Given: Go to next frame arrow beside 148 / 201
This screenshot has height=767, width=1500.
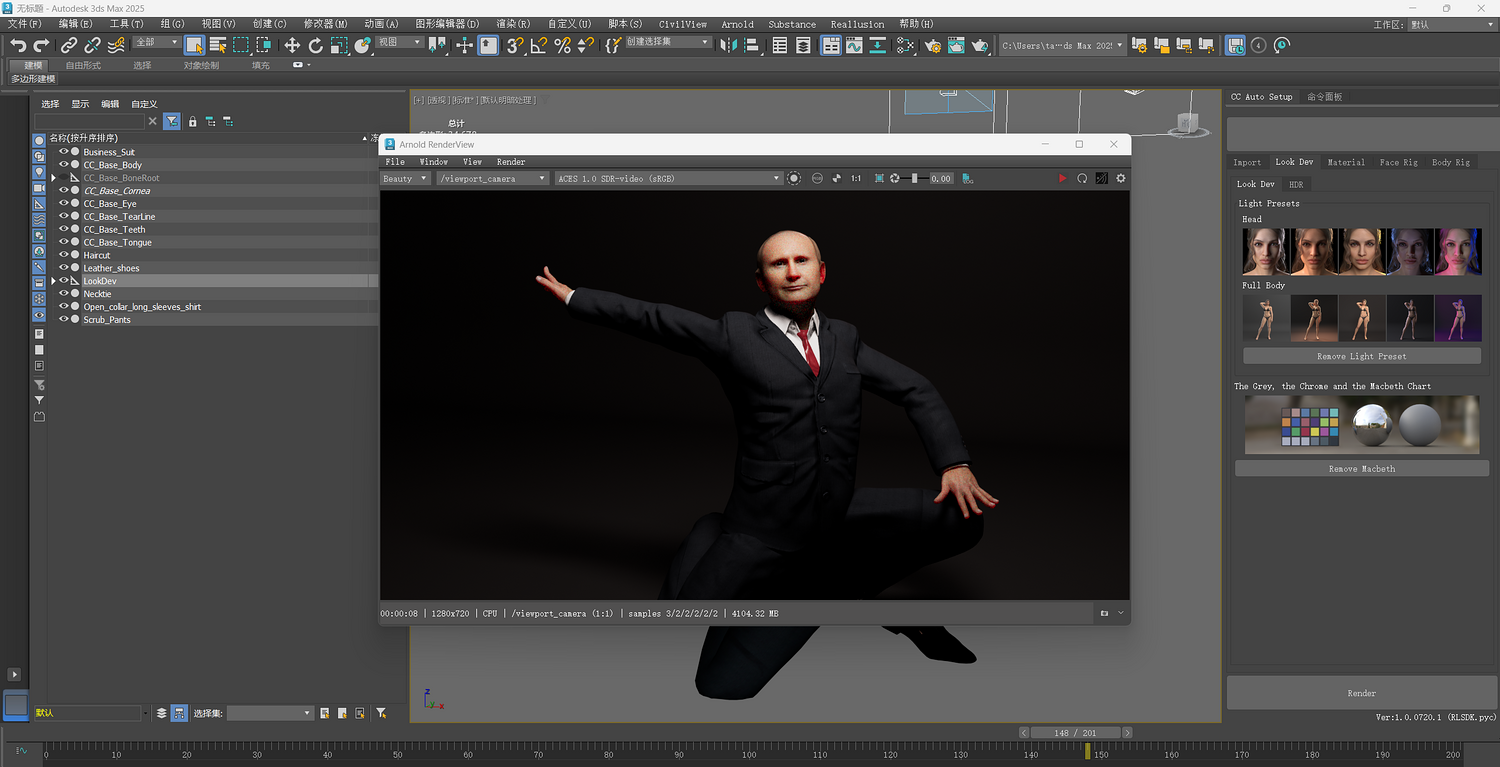Looking at the screenshot, I should click(x=1127, y=733).
